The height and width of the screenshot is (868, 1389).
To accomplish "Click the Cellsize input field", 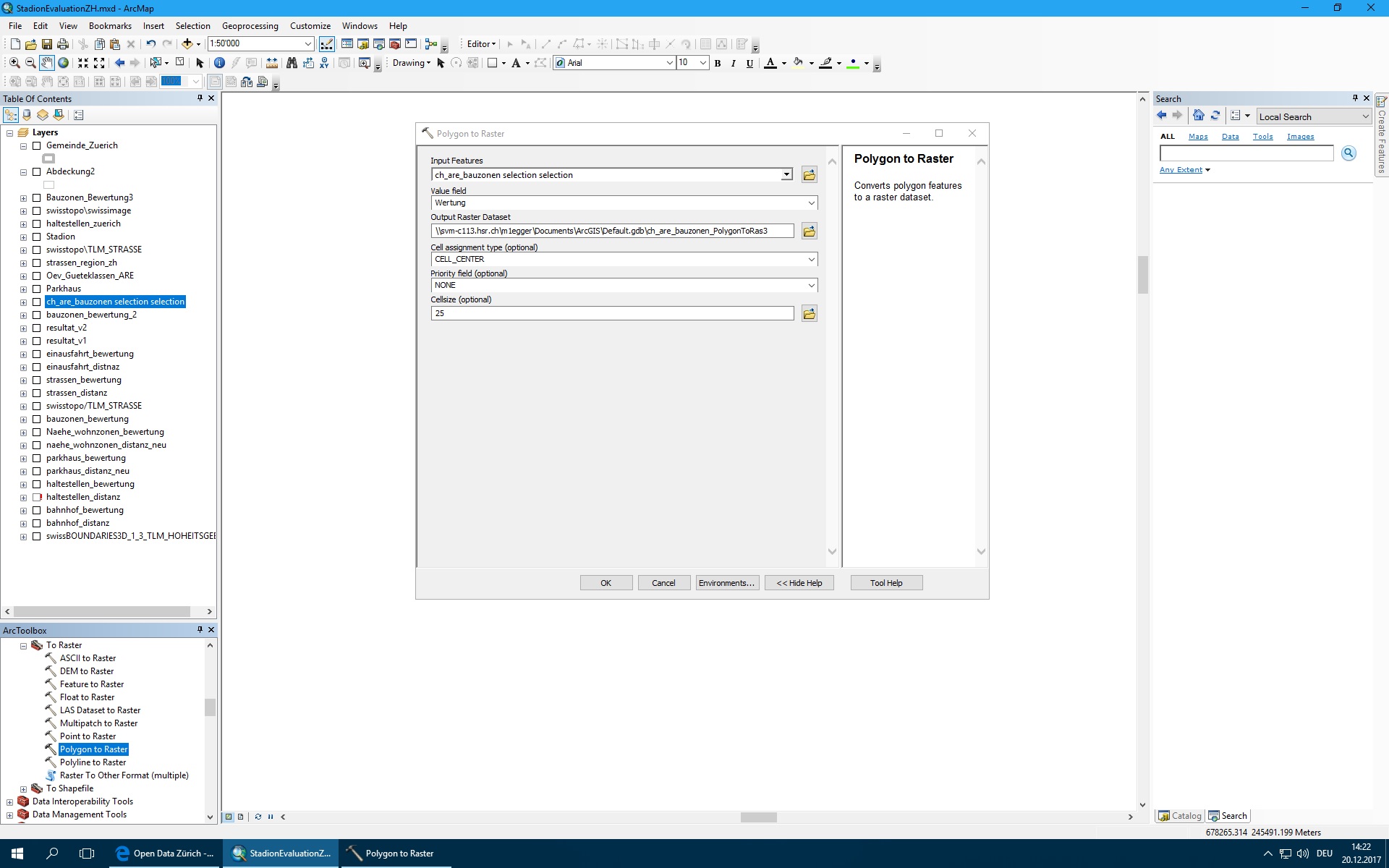I will 612,313.
